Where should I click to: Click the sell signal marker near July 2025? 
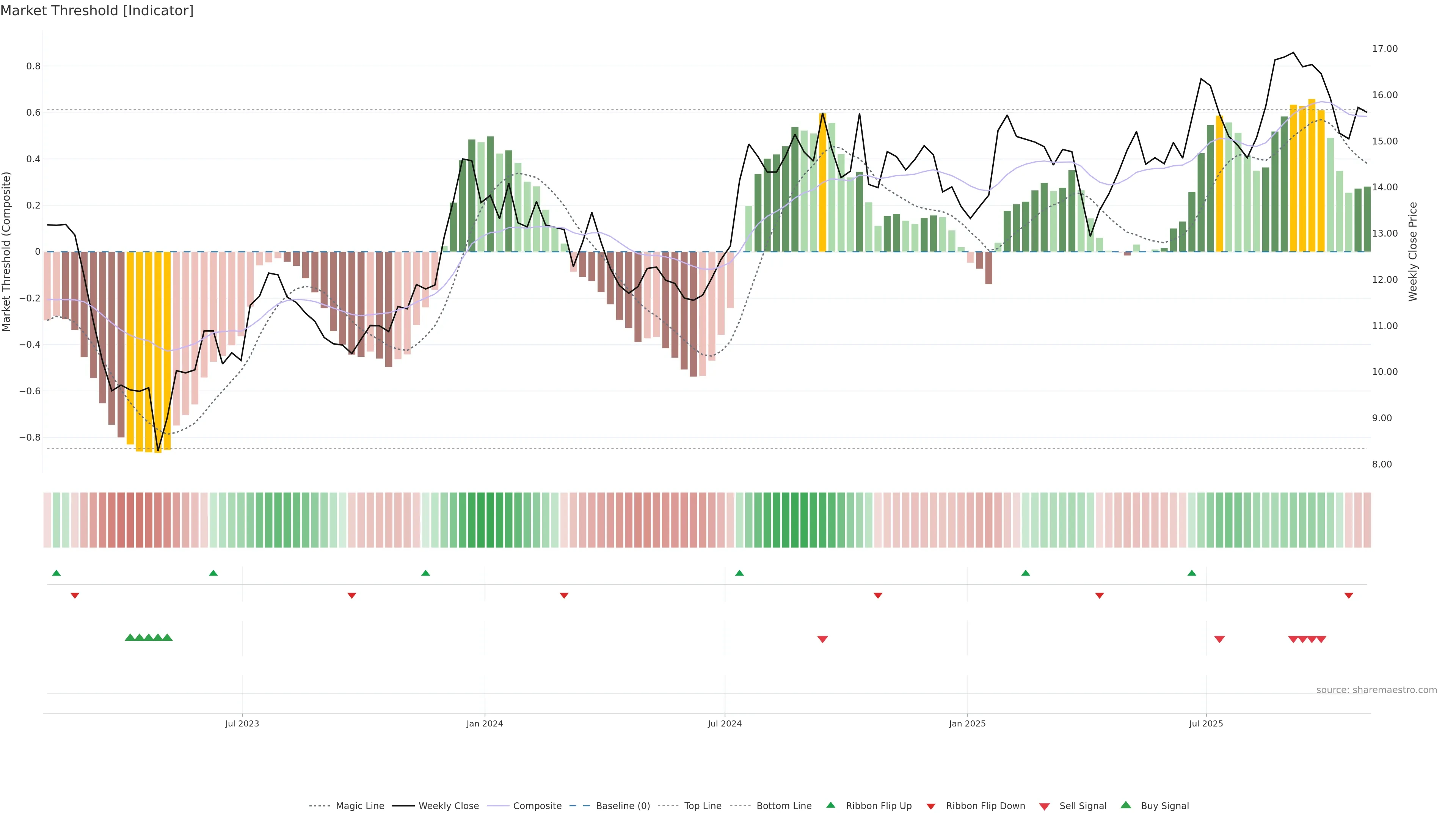point(1219,639)
